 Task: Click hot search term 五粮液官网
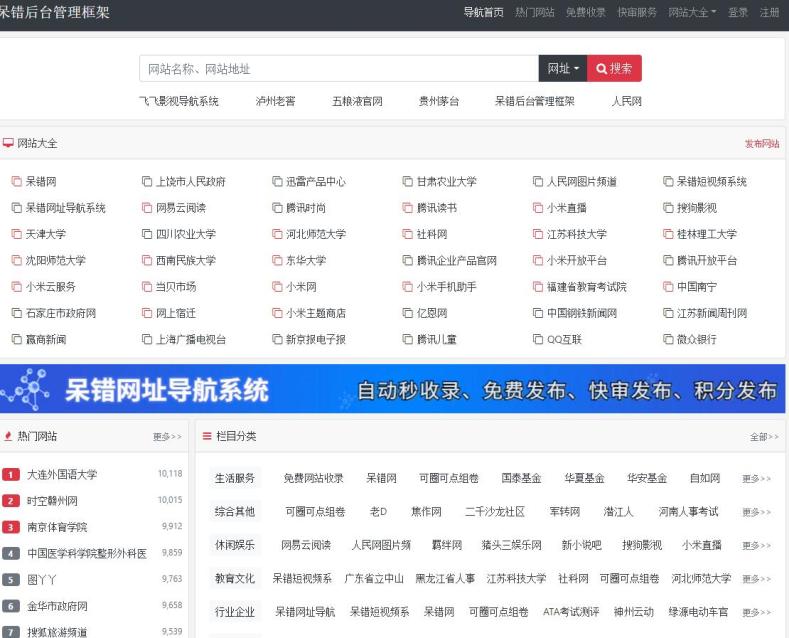click(357, 101)
